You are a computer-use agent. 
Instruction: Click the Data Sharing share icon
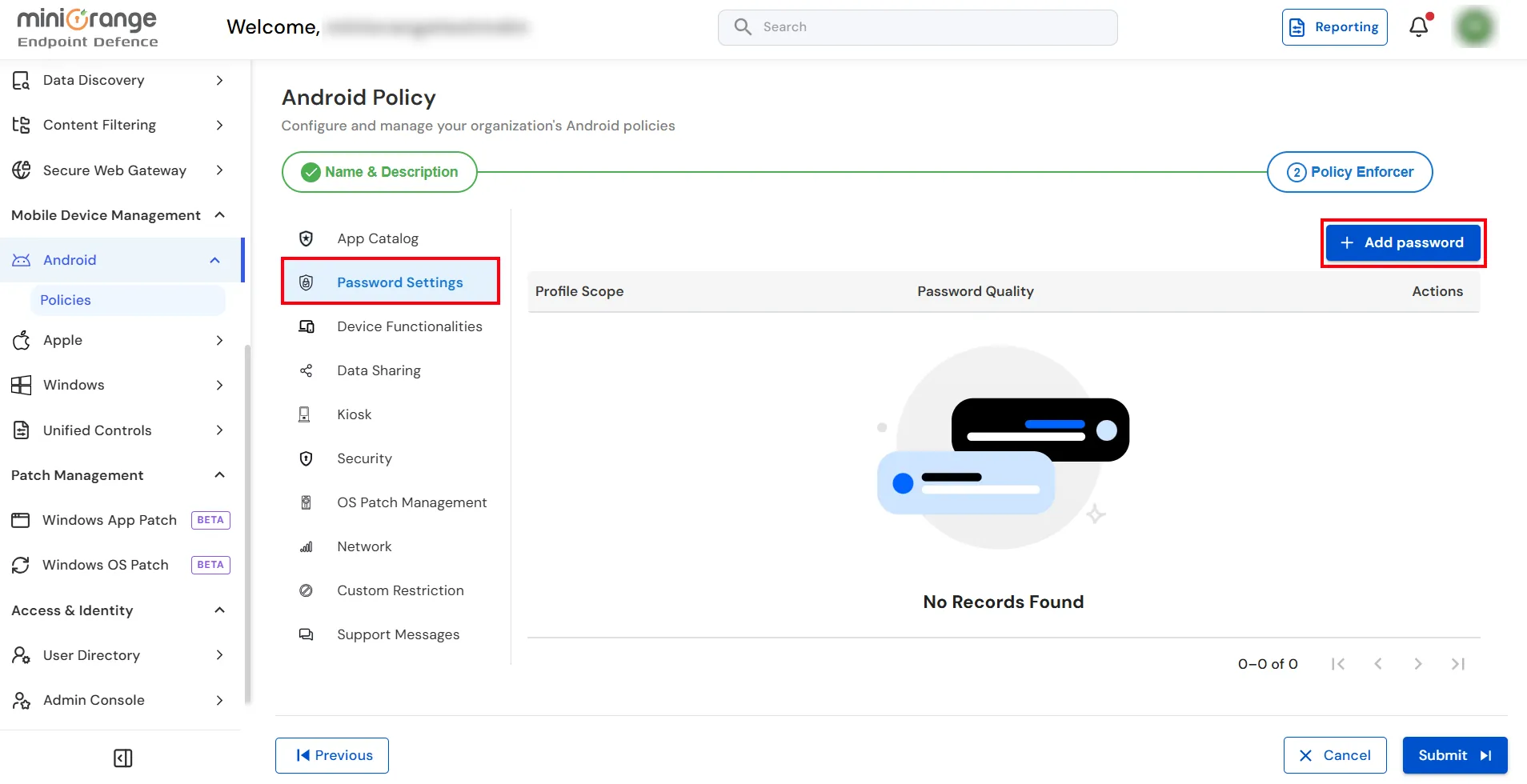[306, 370]
